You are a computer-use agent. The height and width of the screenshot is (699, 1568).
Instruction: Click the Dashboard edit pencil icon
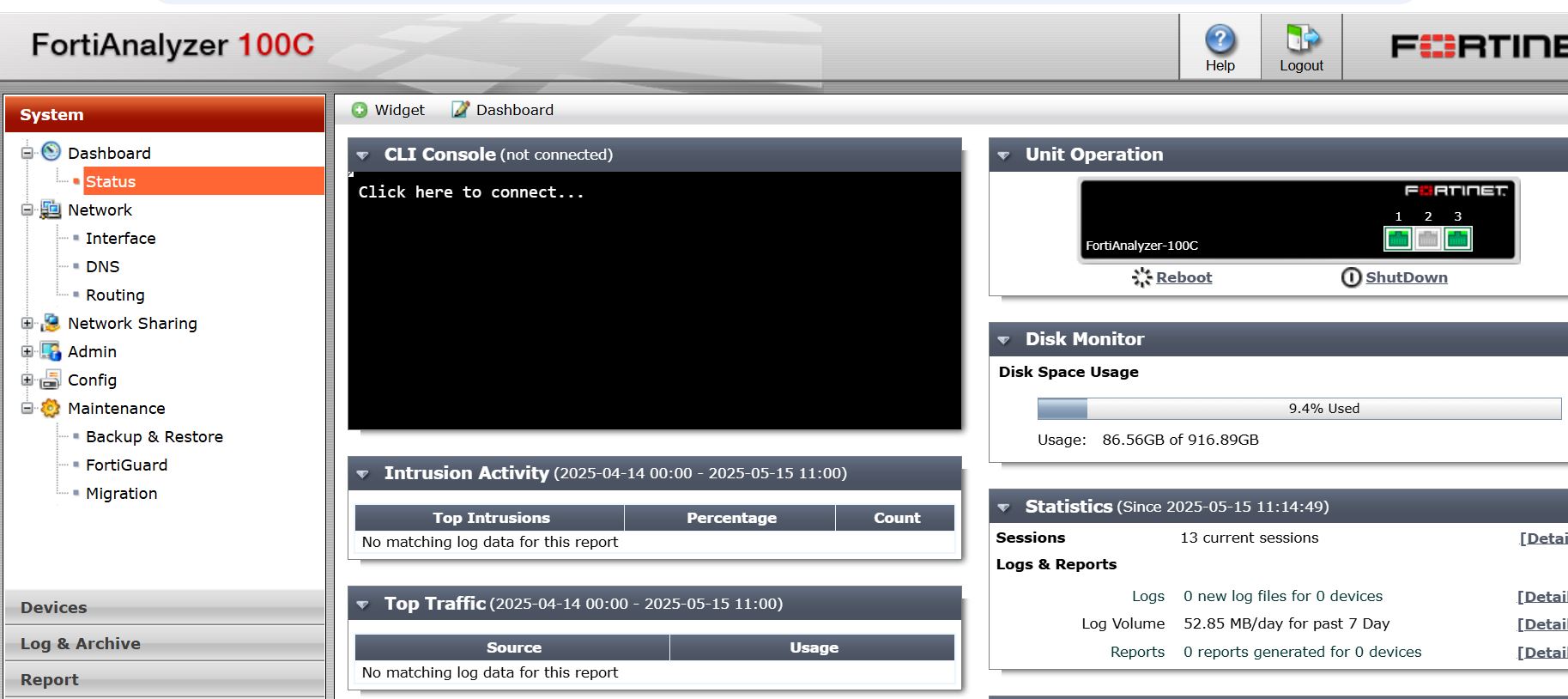point(461,110)
